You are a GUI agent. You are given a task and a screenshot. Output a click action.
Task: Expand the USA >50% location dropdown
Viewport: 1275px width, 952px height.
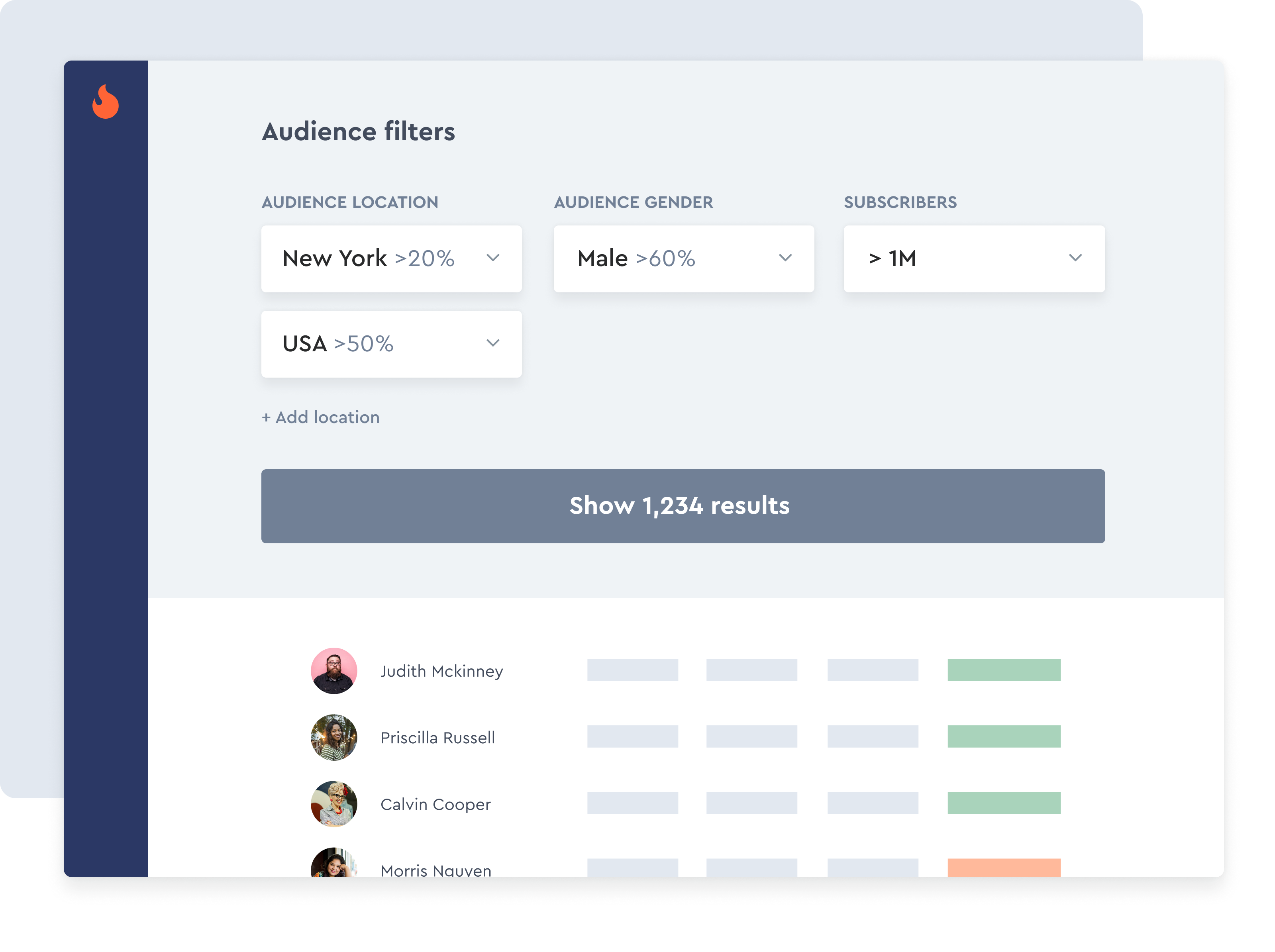point(391,344)
